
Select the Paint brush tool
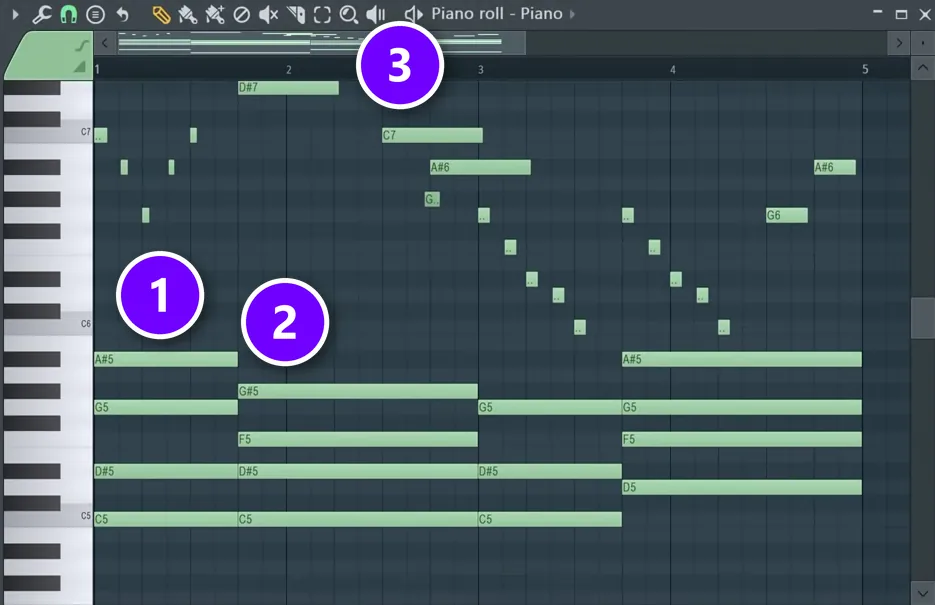188,14
